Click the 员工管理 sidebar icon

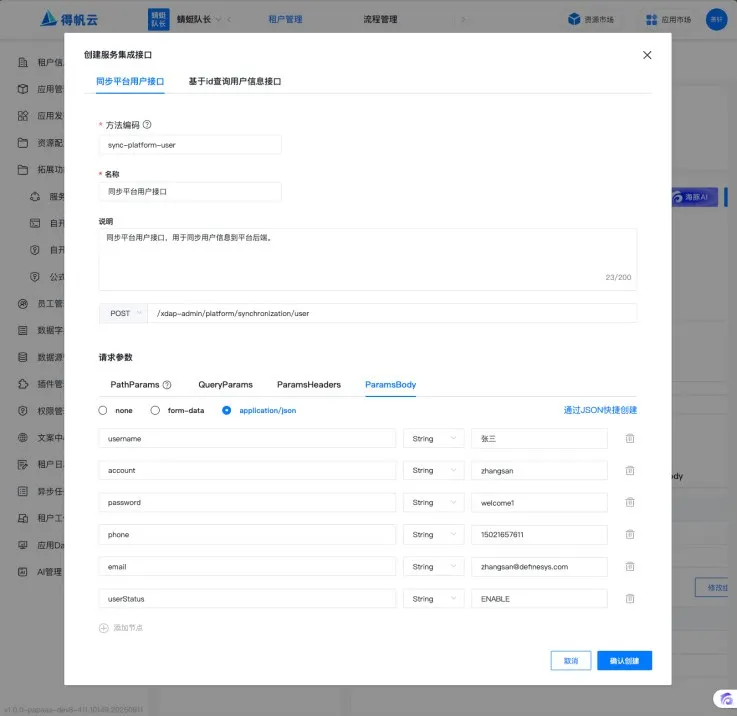(23, 304)
